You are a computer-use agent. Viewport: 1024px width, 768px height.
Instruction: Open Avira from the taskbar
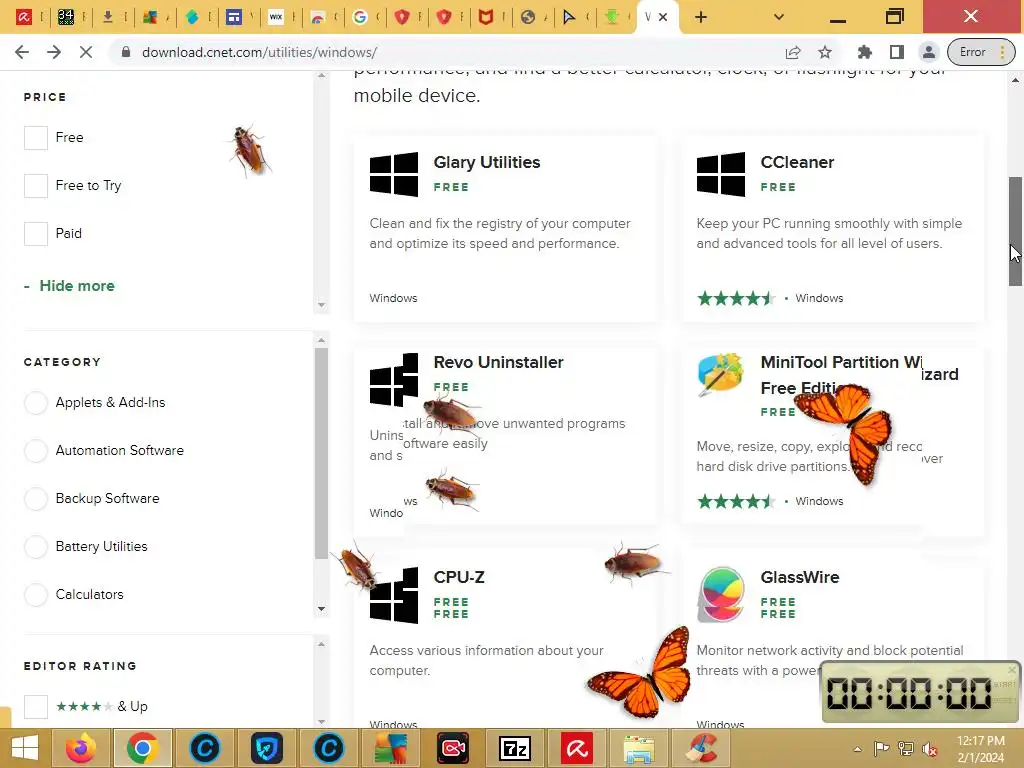577,748
